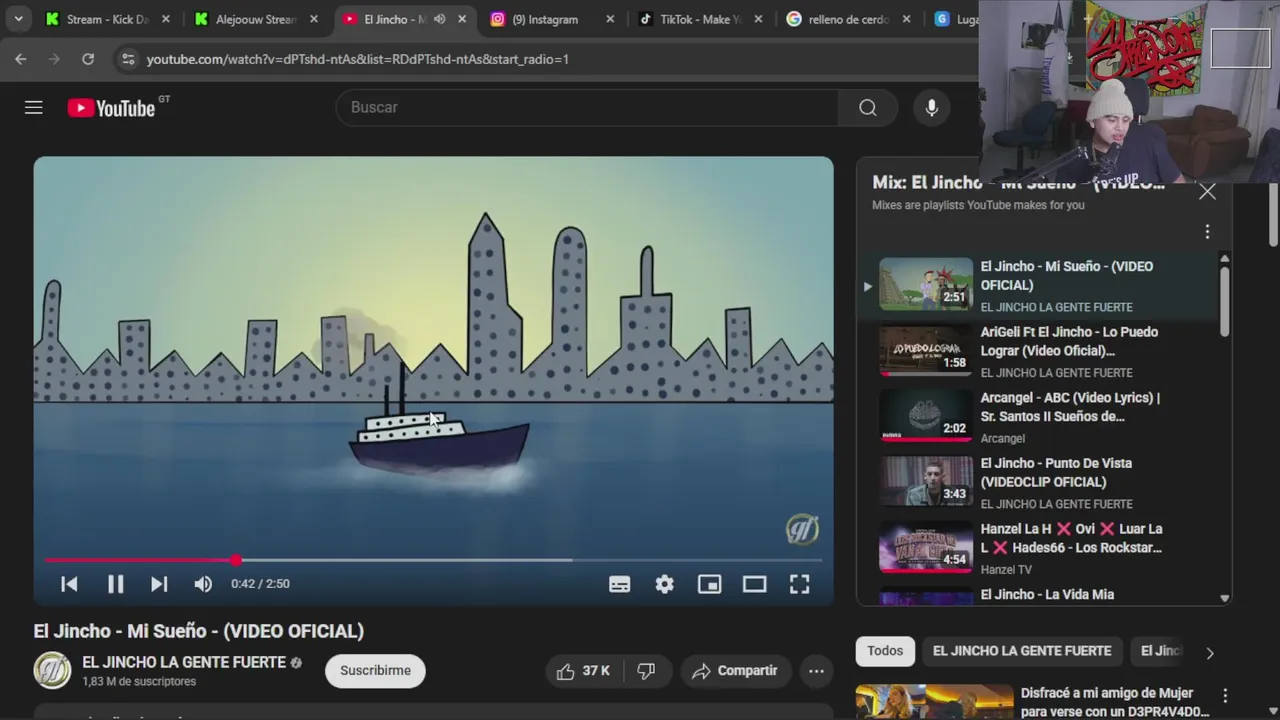The height and width of the screenshot is (720, 1280).
Task: Click video title El Jincho - Mi Sueño
Action: tap(199, 631)
